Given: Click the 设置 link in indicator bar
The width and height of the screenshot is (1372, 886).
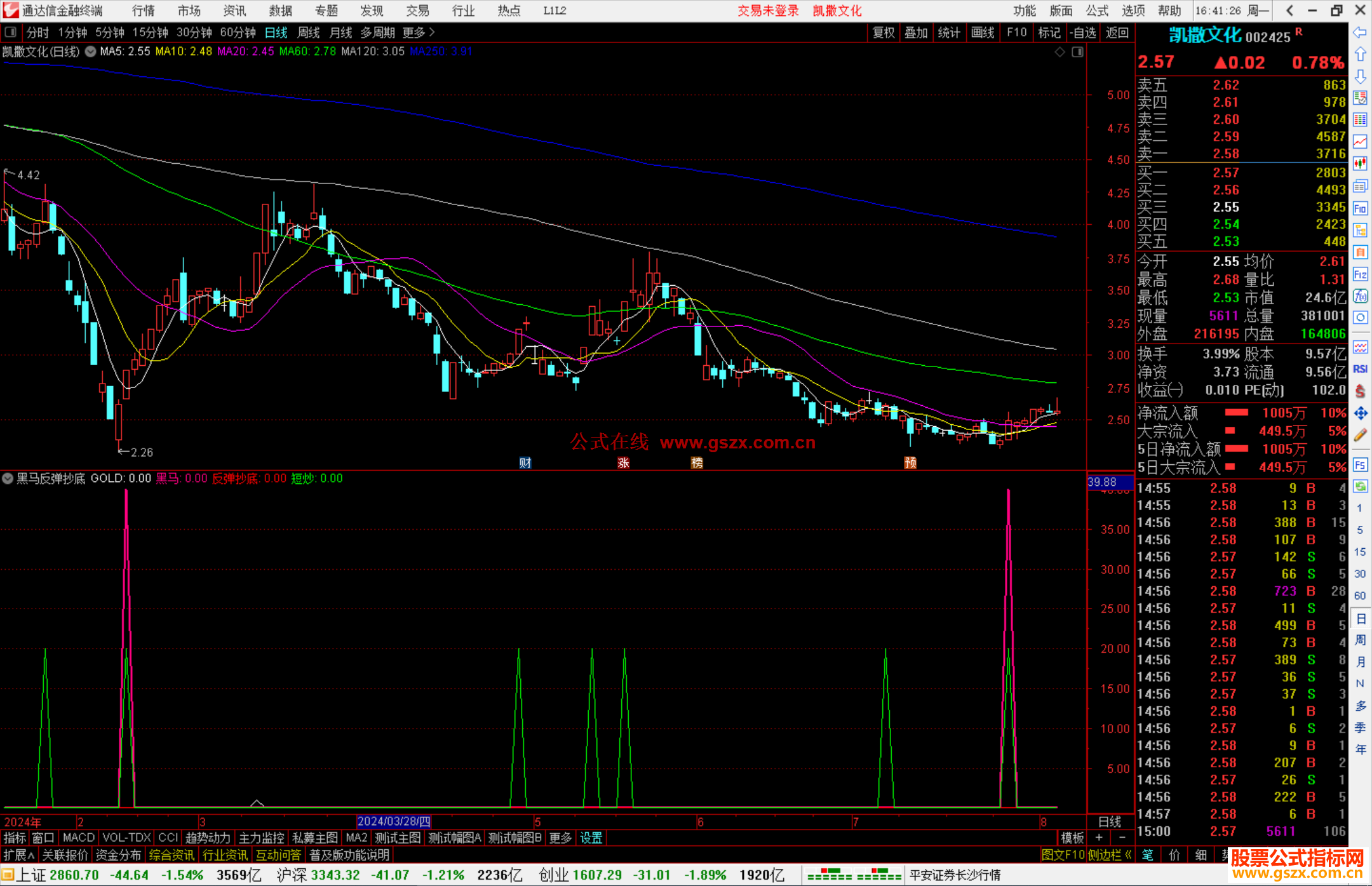Looking at the screenshot, I should coord(591,838).
